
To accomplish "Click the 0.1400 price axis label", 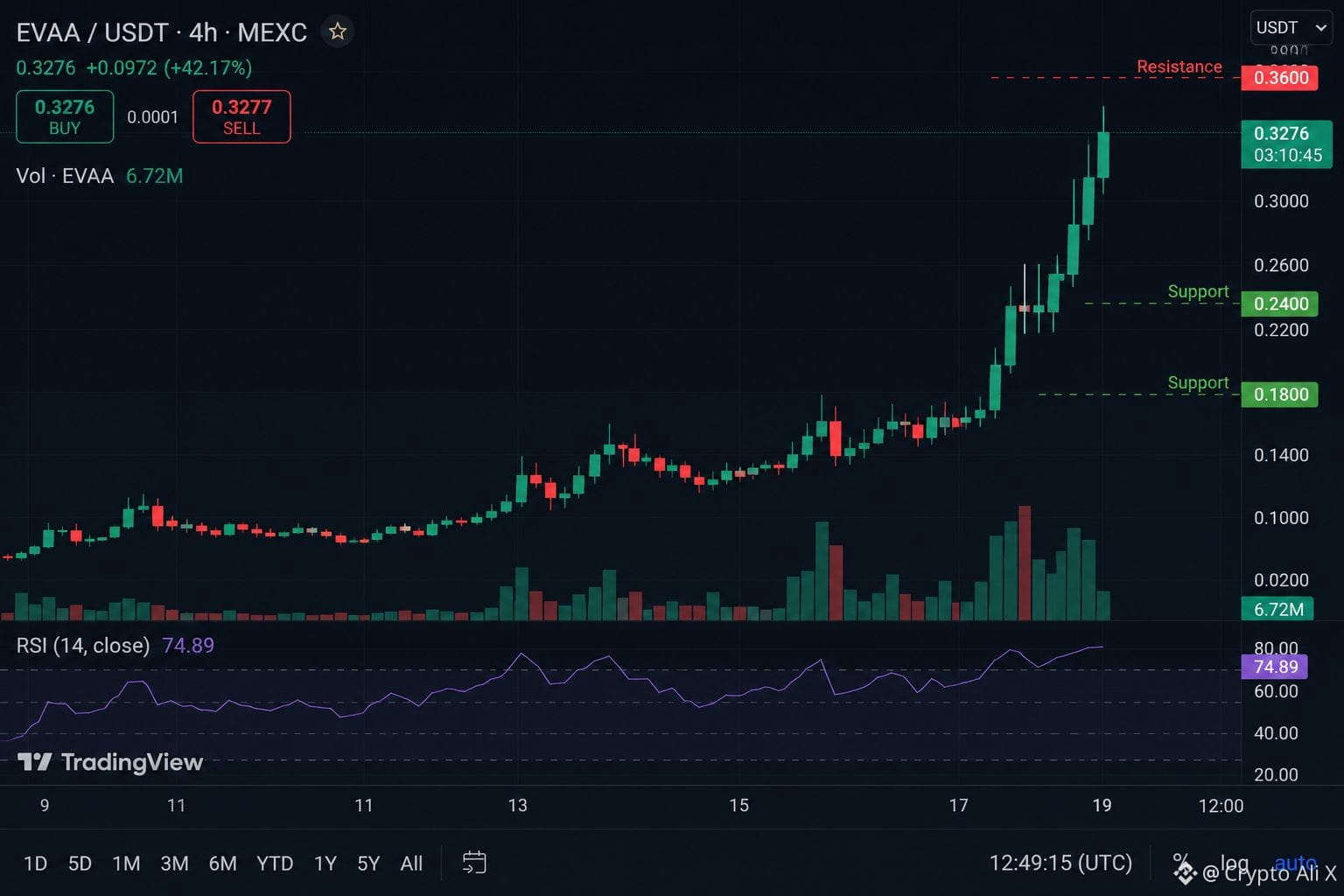I will pos(1281,455).
